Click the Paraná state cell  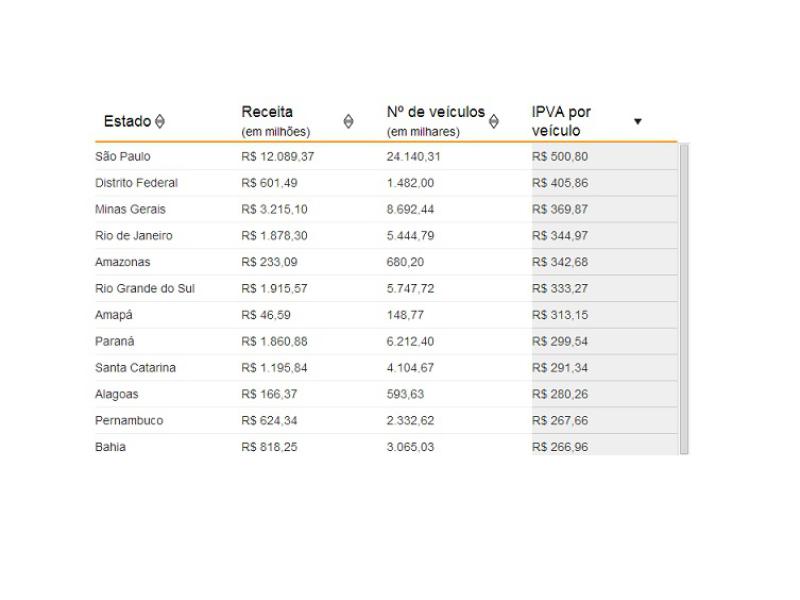pyautogui.click(x=114, y=341)
